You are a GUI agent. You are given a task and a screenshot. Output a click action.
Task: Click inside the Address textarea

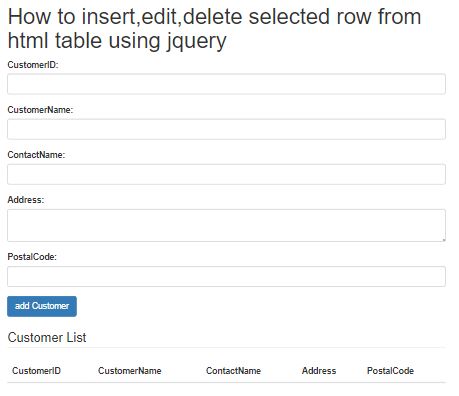[226, 225]
